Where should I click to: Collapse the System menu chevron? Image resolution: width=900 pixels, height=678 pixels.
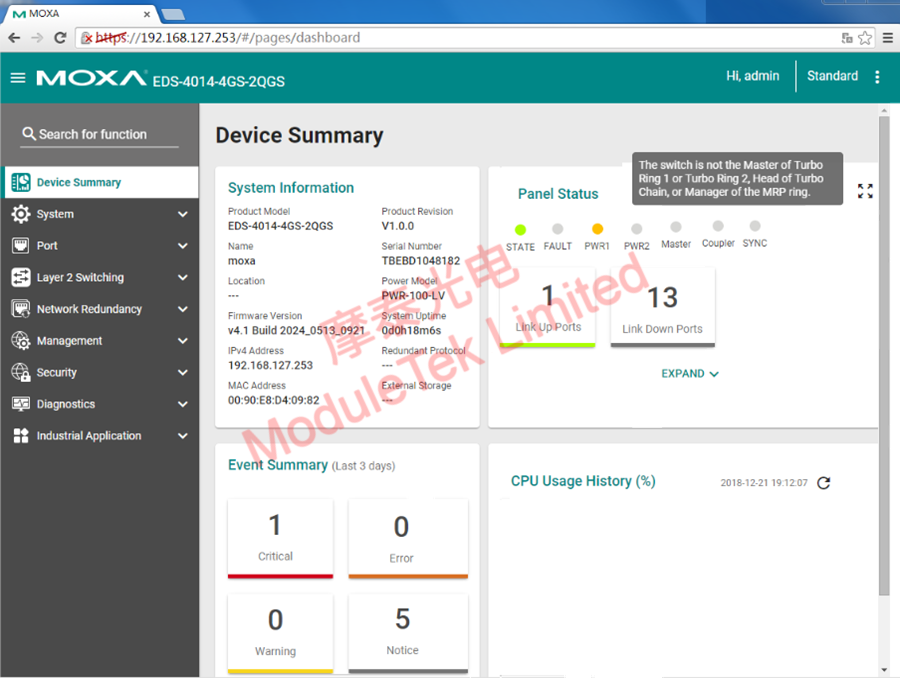(183, 213)
